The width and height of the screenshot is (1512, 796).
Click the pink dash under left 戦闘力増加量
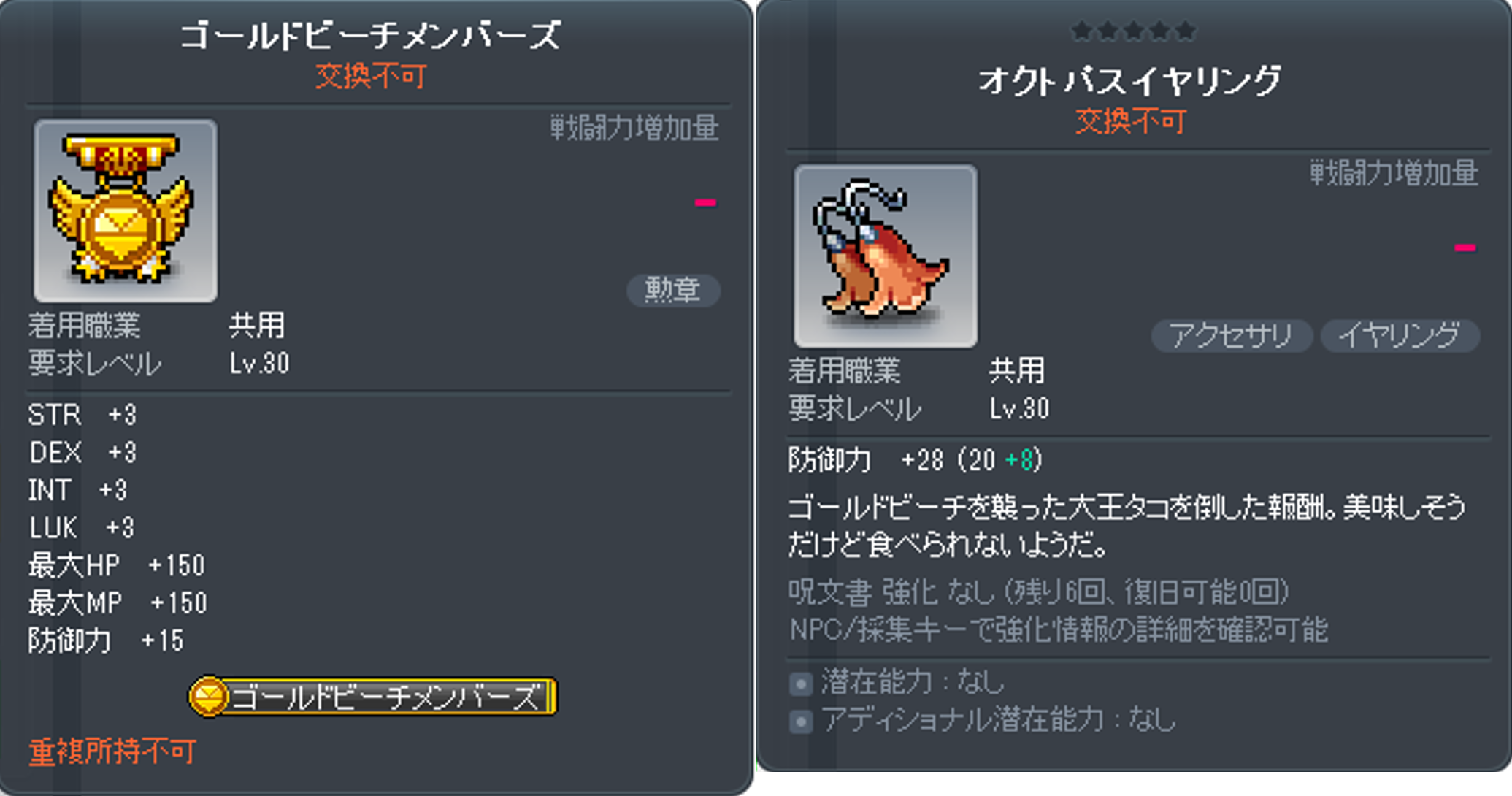click(x=705, y=202)
